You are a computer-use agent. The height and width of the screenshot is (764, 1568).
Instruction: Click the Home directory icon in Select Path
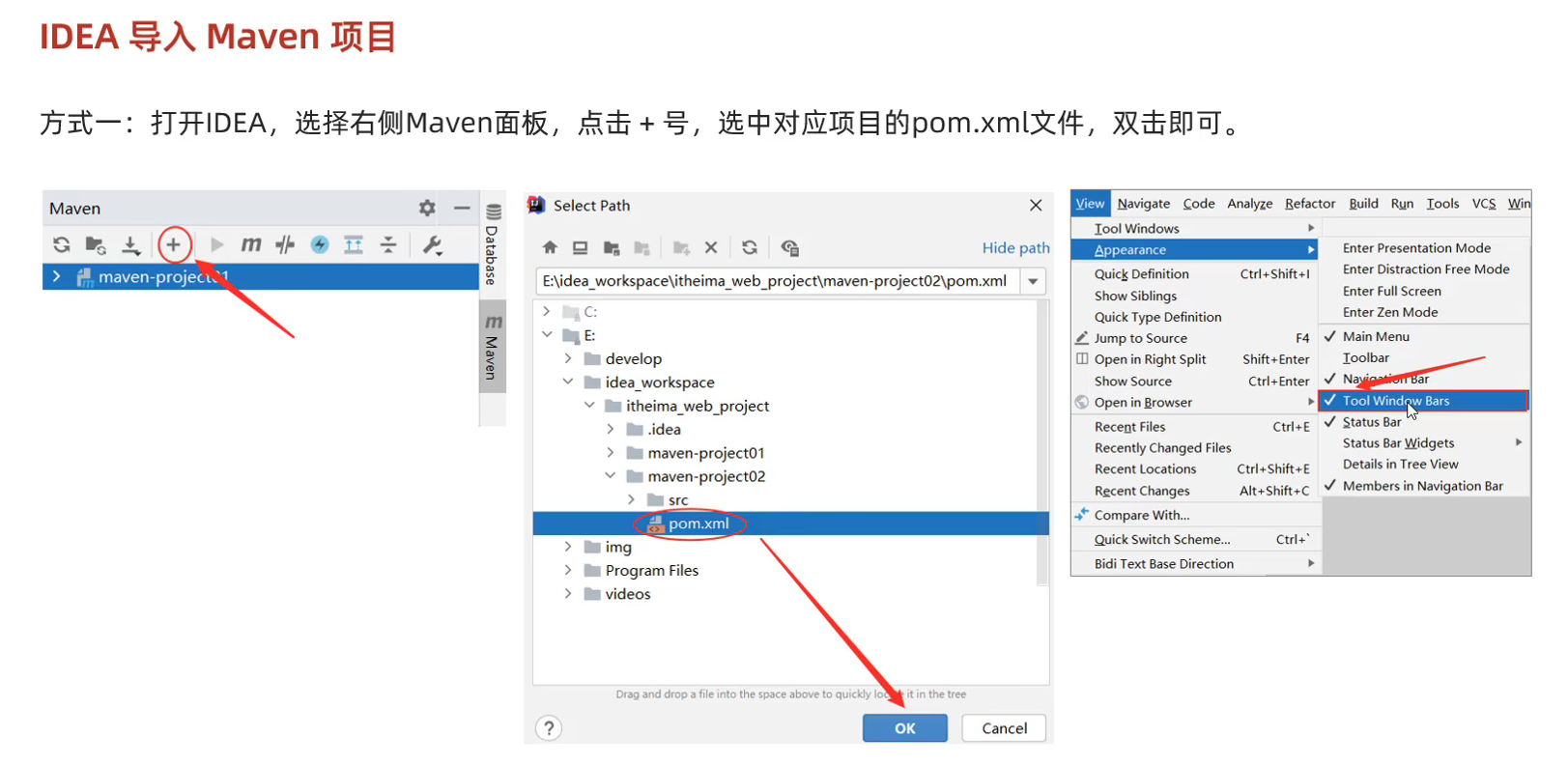(x=550, y=248)
